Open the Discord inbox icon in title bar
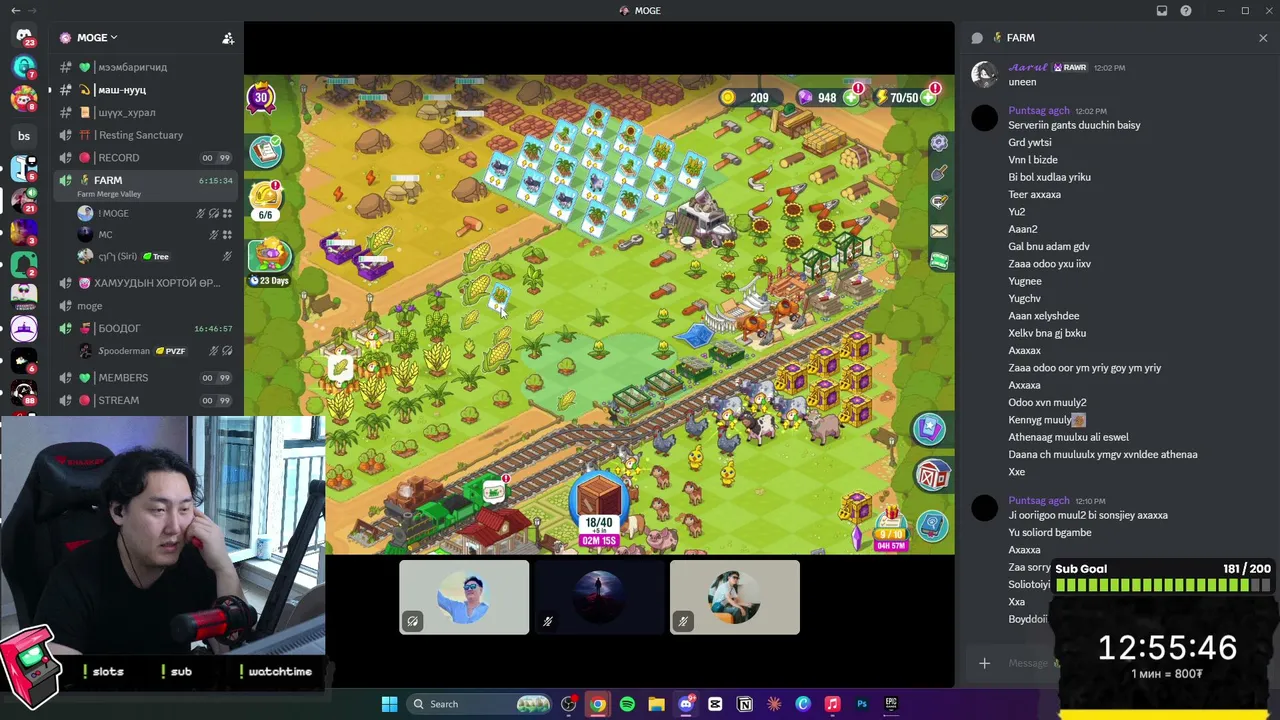1280x720 pixels. tap(1162, 11)
